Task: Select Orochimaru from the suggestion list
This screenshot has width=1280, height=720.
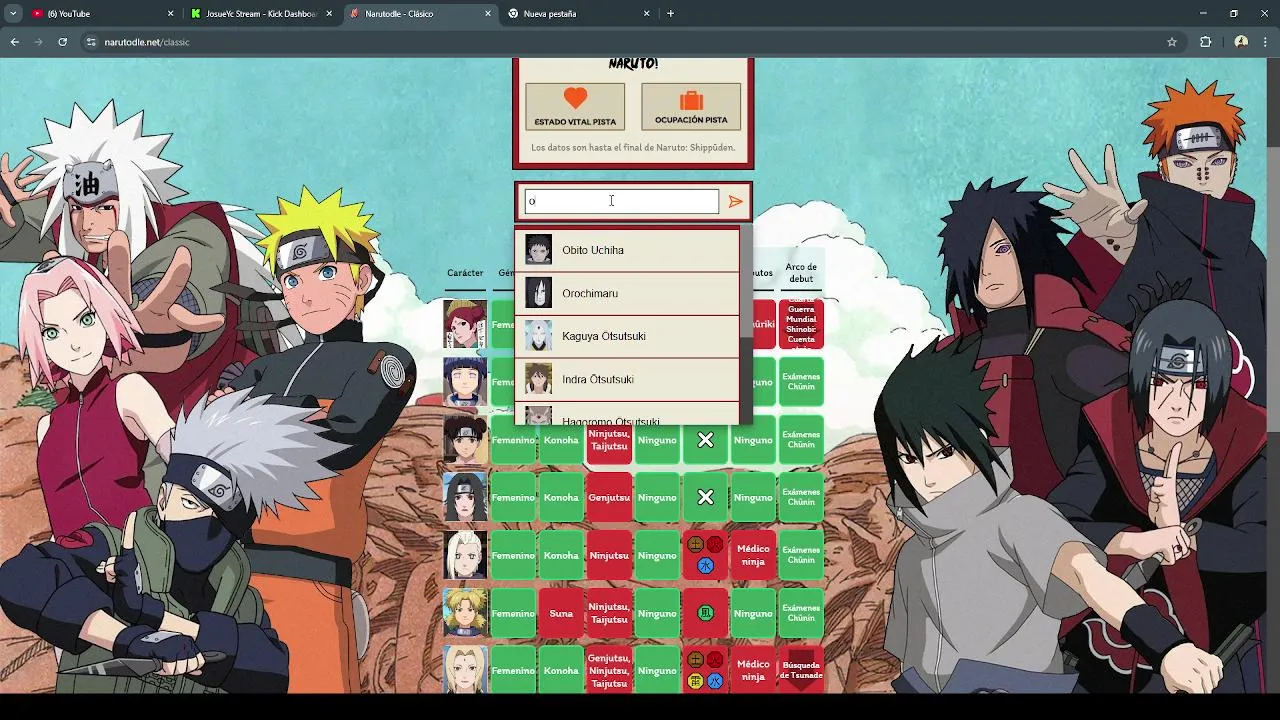Action: 627,293
